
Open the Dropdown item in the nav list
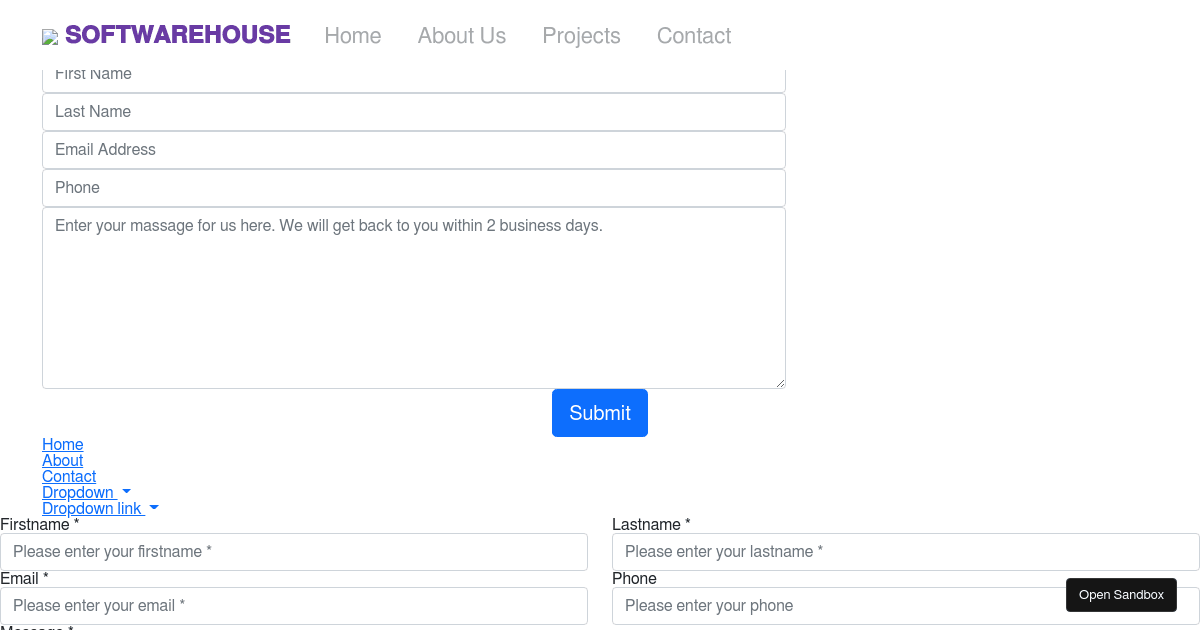pos(78,492)
